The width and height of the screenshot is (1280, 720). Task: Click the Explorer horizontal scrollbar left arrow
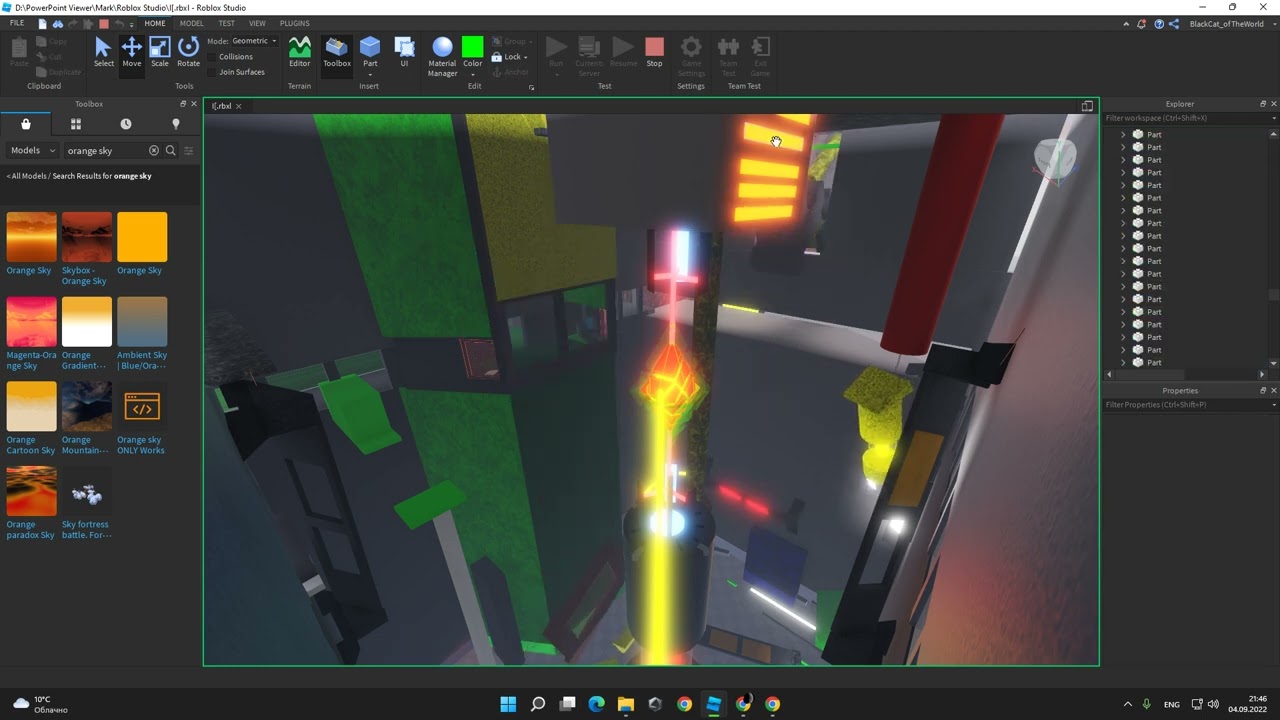point(1109,374)
